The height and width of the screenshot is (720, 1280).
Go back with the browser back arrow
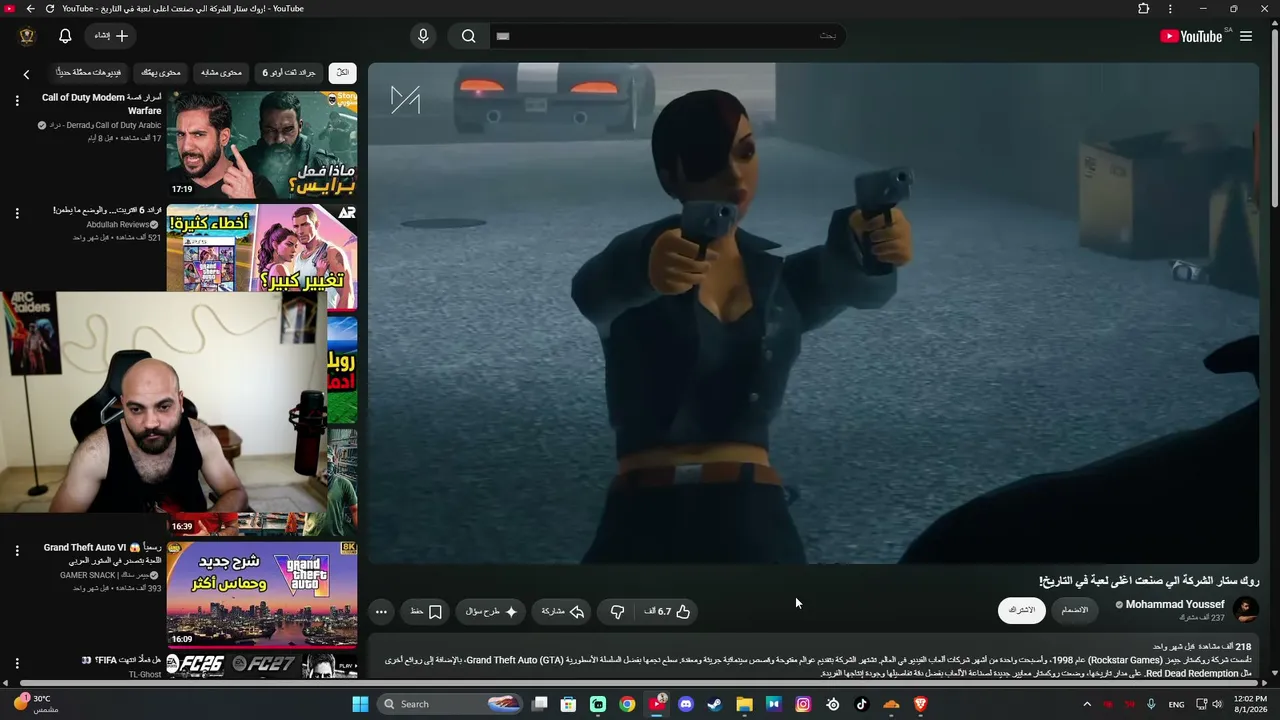point(30,9)
